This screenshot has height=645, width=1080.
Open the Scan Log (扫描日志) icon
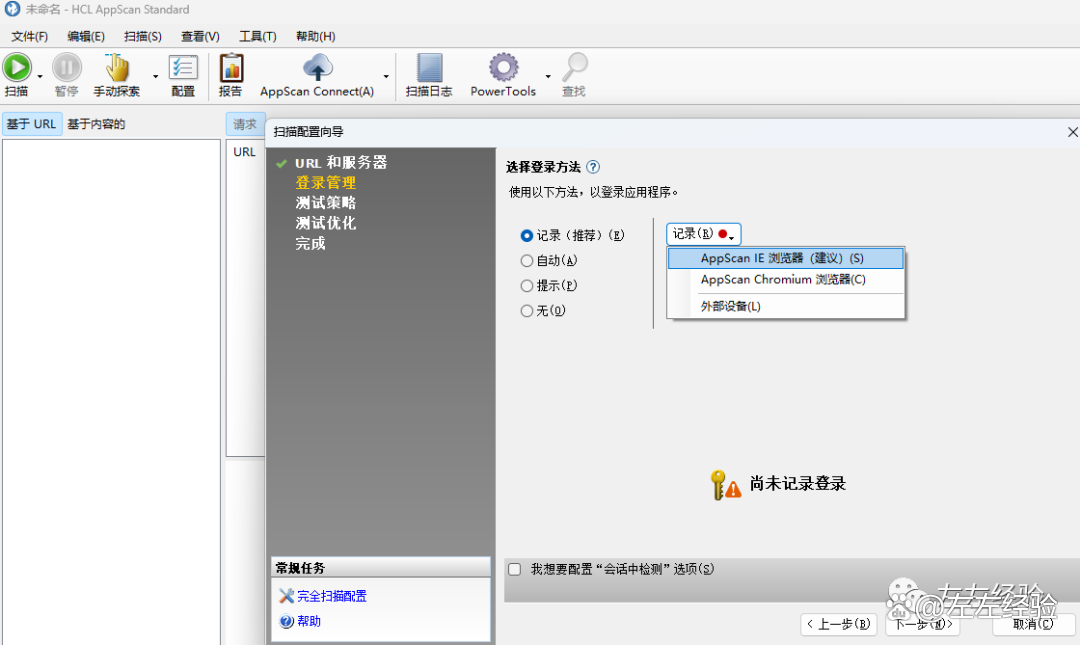429,68
